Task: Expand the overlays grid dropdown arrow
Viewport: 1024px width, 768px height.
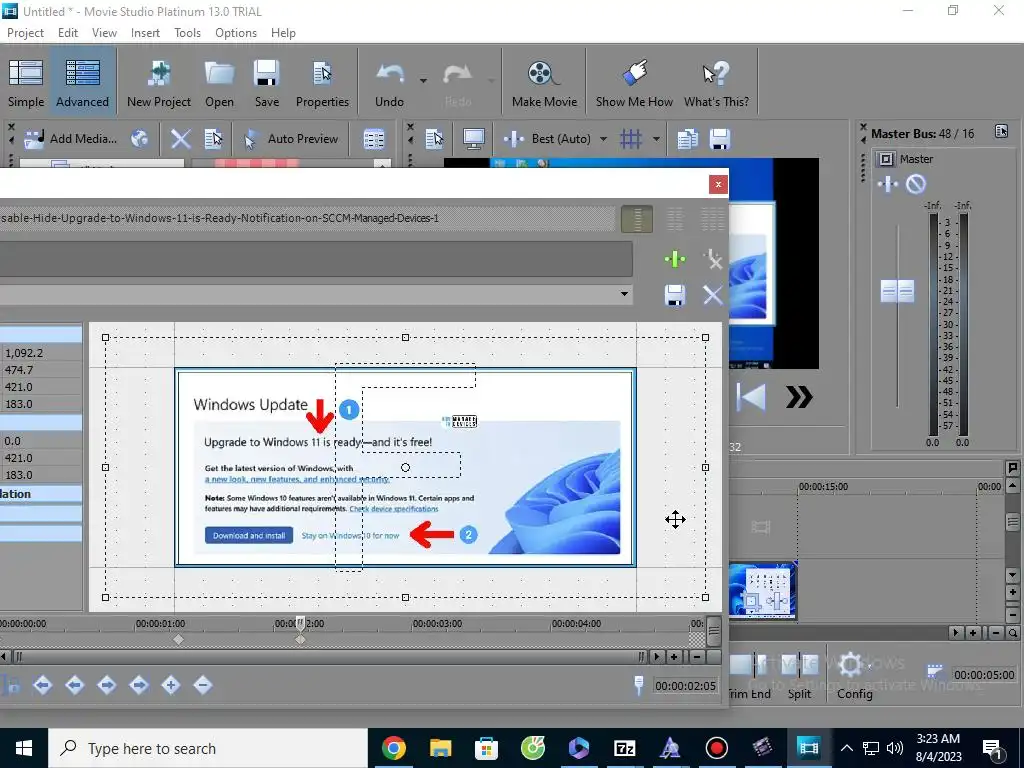Action: coord(656,138)
